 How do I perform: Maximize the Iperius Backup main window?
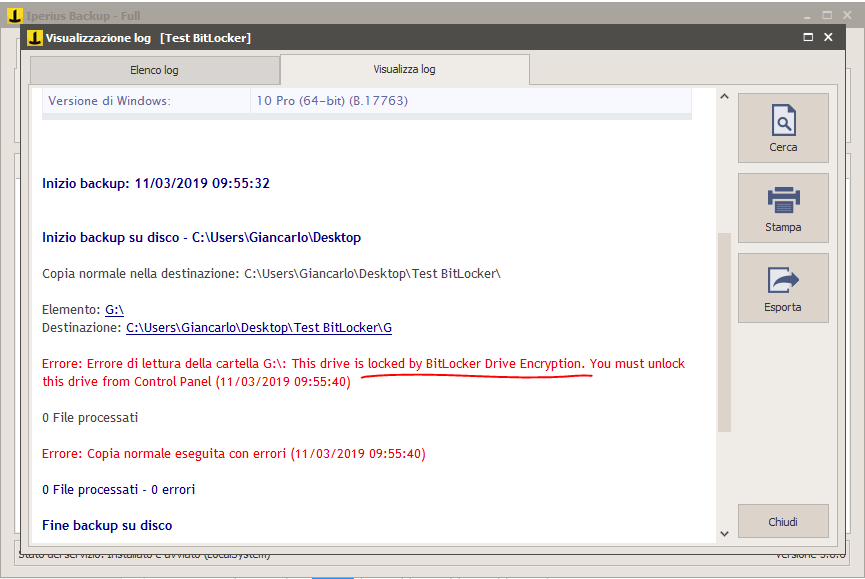827,15
